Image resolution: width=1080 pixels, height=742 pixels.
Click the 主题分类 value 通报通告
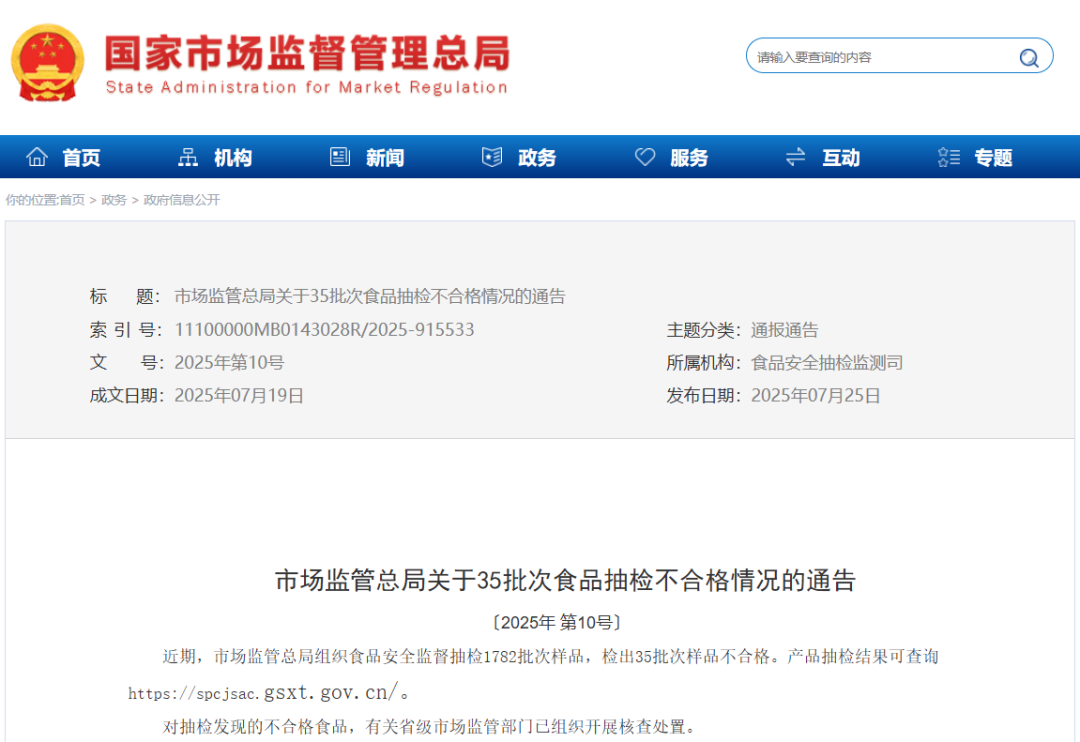[785, 330]
